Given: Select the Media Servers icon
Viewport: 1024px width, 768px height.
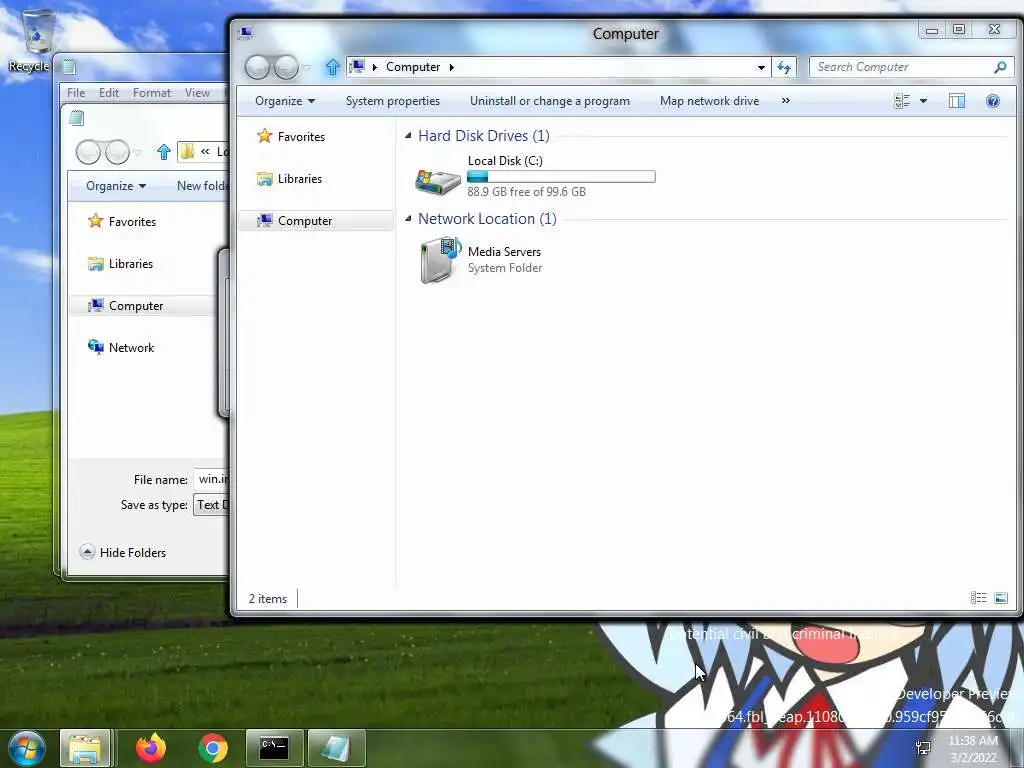Looking at the screenshot, I should pyautogui.click(x=440, y=260).
